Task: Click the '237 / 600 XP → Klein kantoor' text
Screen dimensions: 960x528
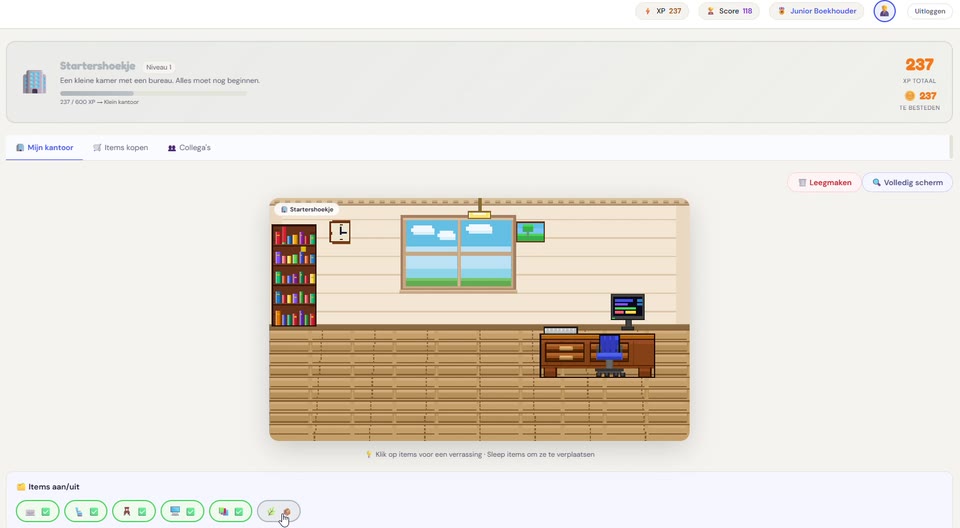Action: (99, 102)
